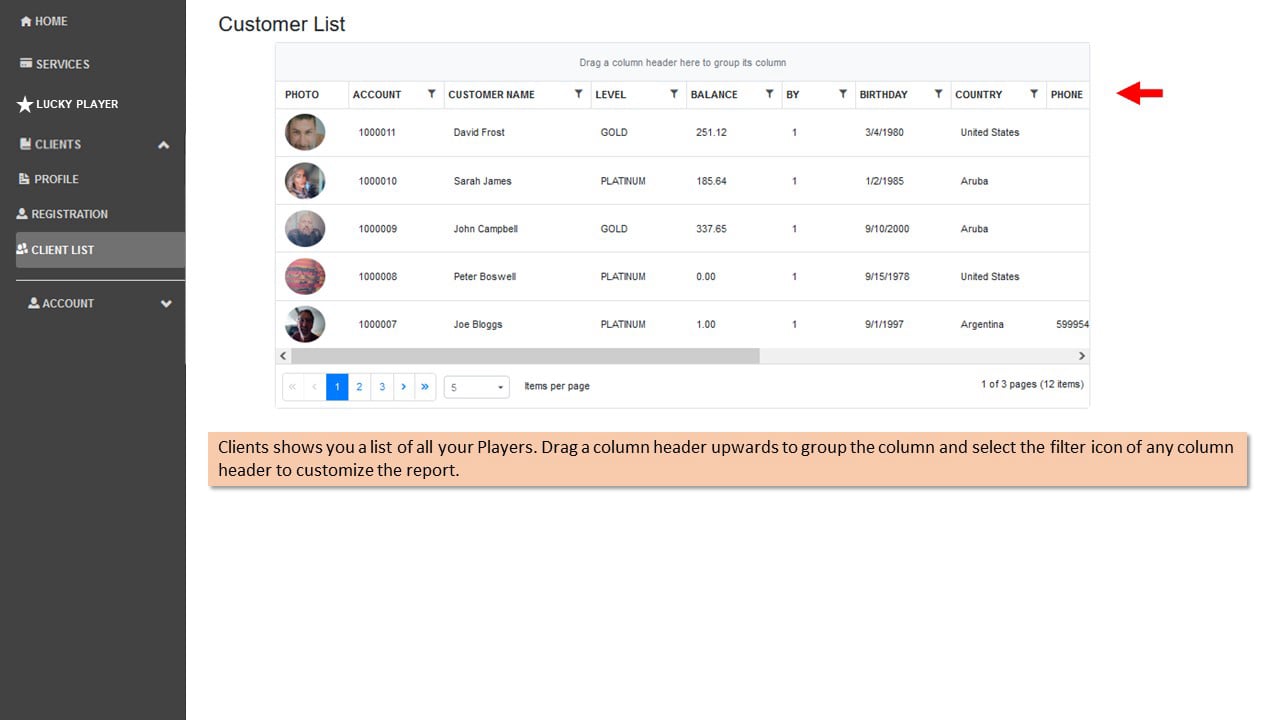Click the Account user icon in sidebar
Viewport: 1280px width, 720px height.
[34, 303]
